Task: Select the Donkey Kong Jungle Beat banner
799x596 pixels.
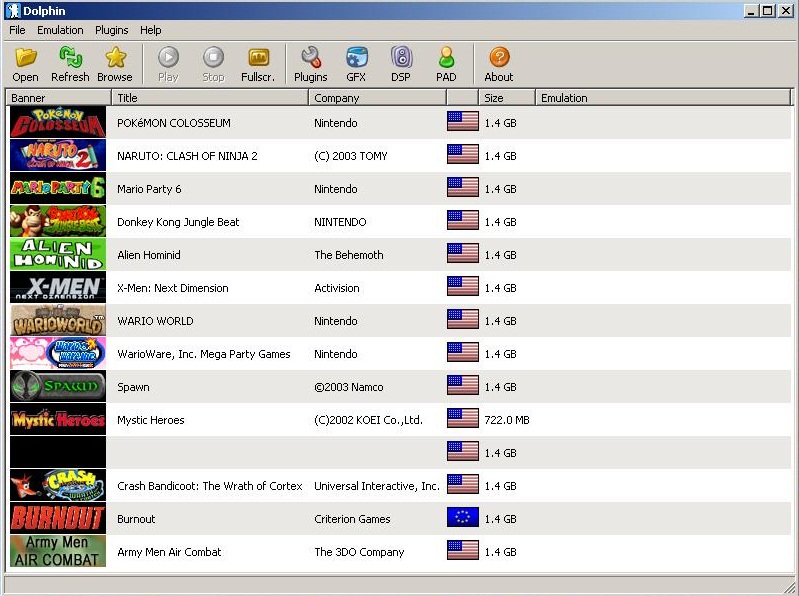Action: (58, 222)
